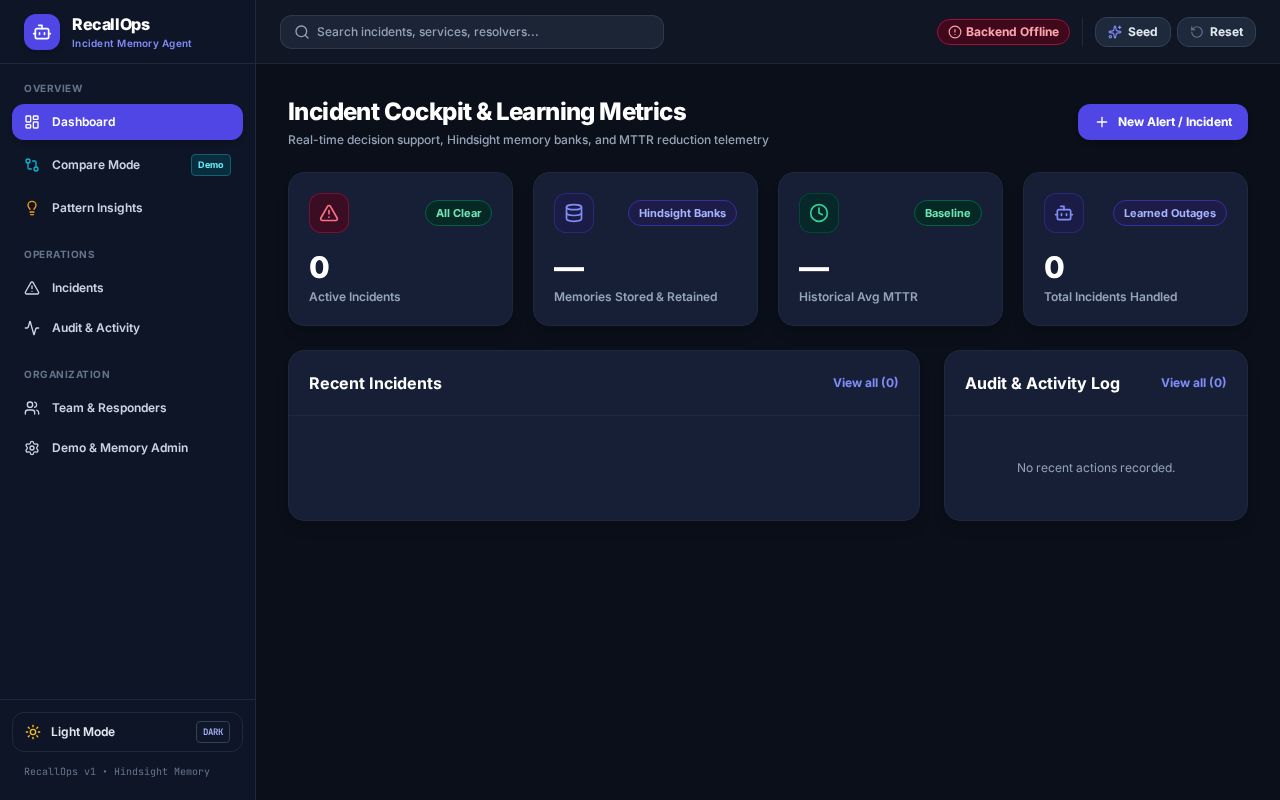Click the database icon on Memories Stored card
1280x800 pixels.
point(574,213)
